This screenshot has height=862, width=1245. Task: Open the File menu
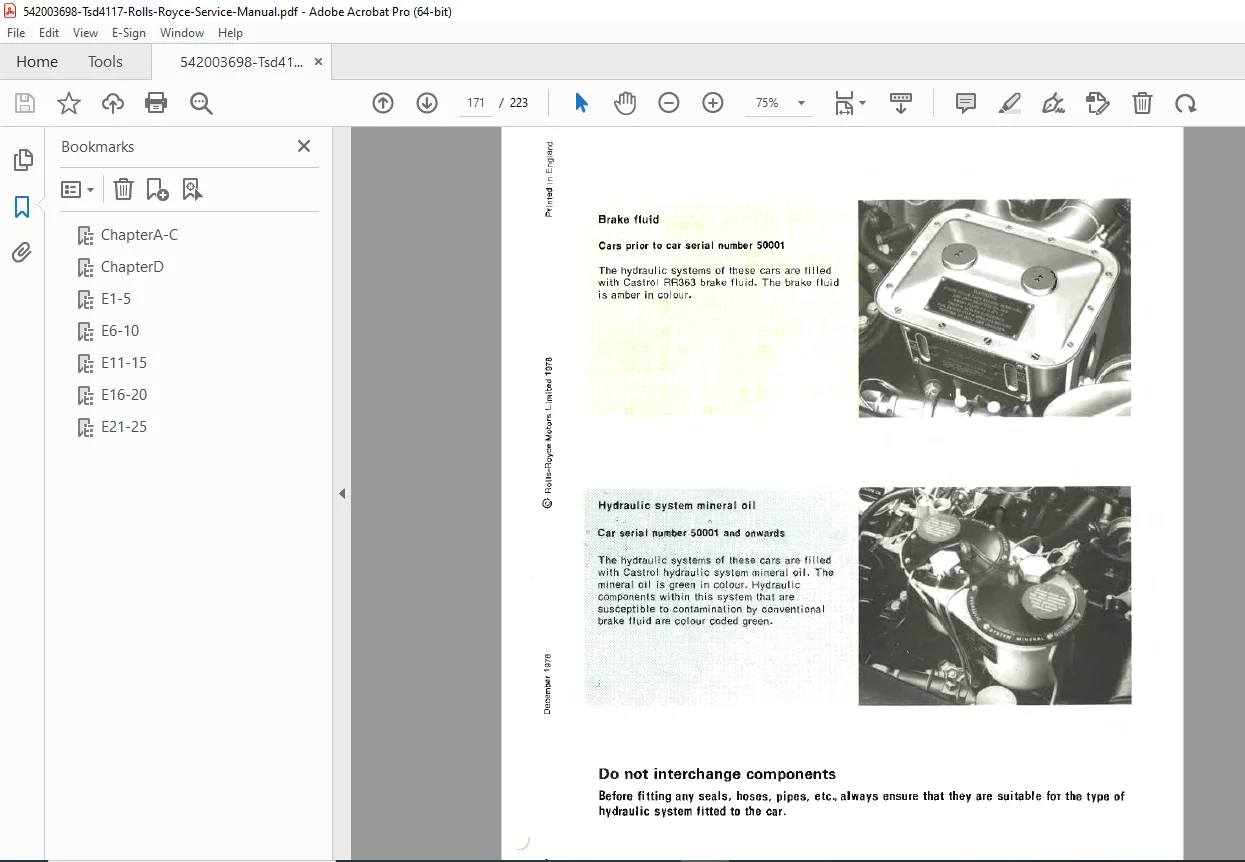tap(16, 33)
